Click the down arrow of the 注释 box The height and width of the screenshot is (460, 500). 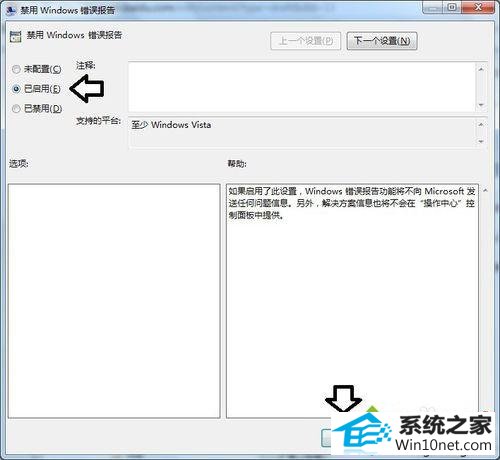coord(481,105)
